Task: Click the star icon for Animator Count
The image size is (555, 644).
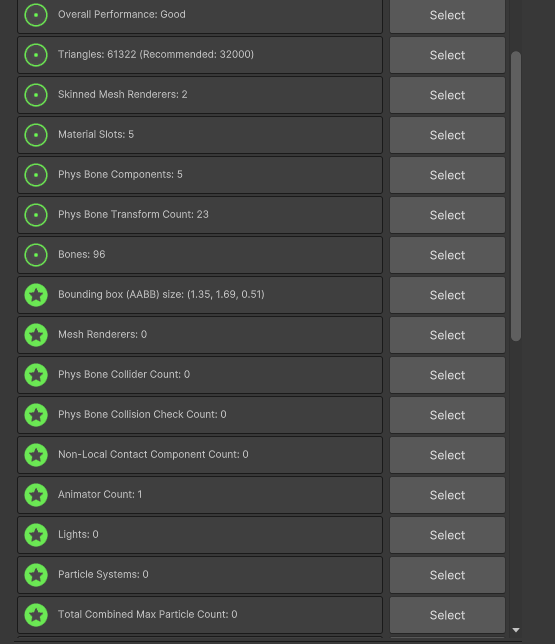Action: 36,495
